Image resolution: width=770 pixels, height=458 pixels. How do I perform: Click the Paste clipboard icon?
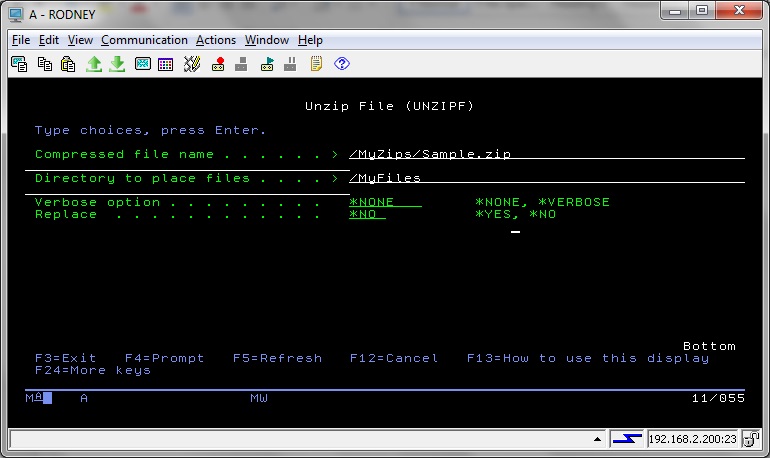[x=68, y=64]
